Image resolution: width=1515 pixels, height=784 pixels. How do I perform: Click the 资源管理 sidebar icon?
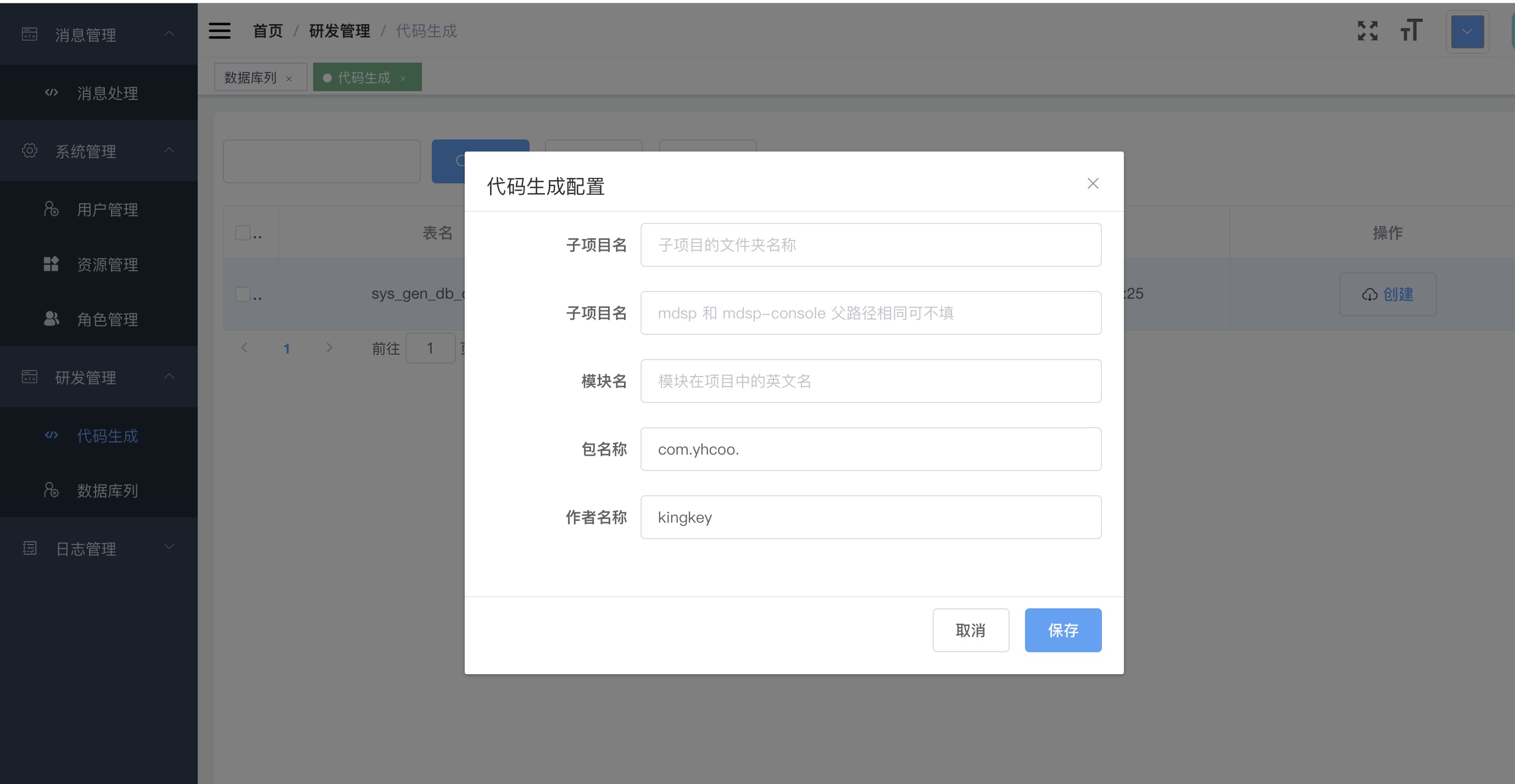[51, 264]
